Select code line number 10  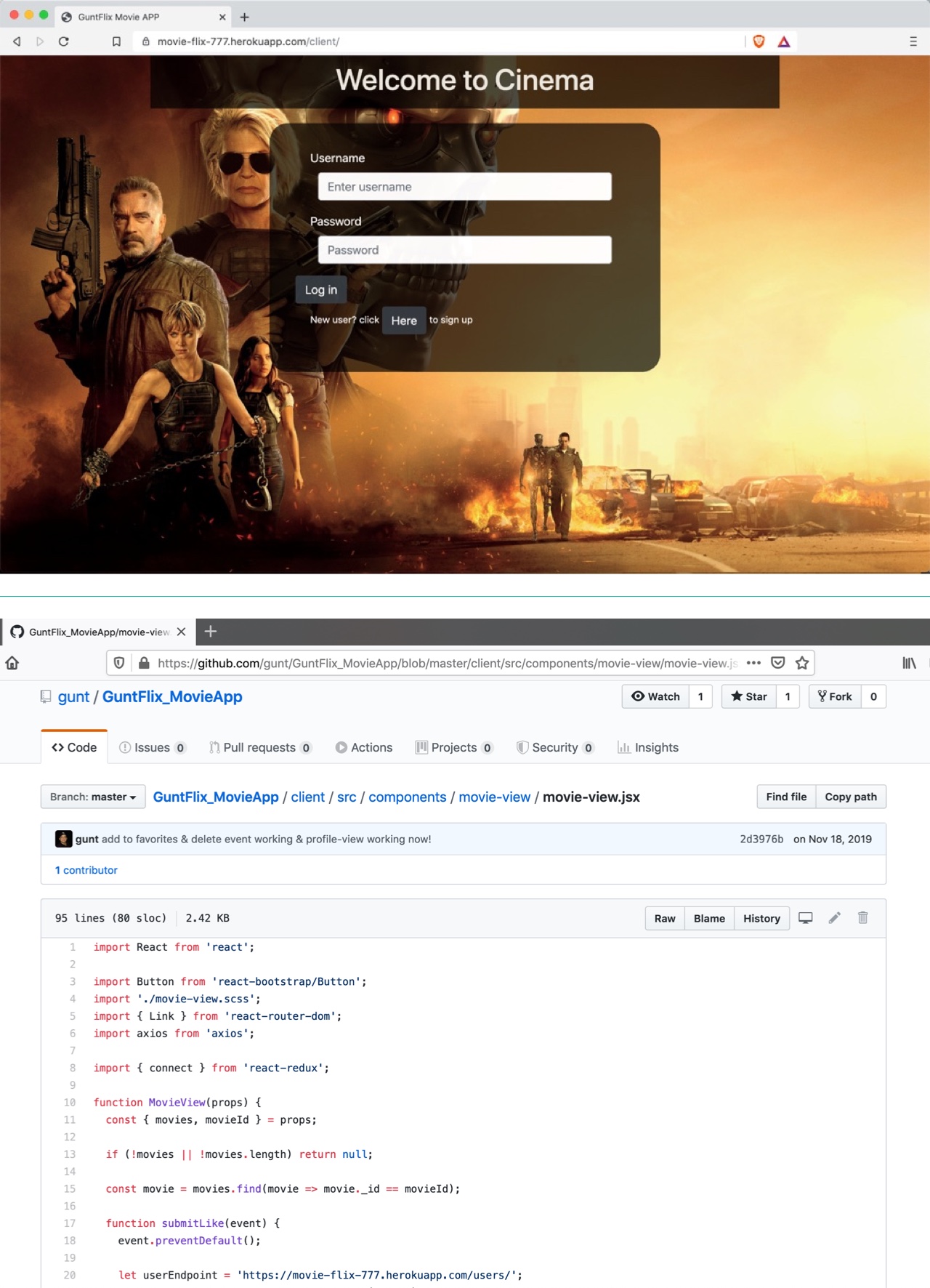pos(70,1103)
